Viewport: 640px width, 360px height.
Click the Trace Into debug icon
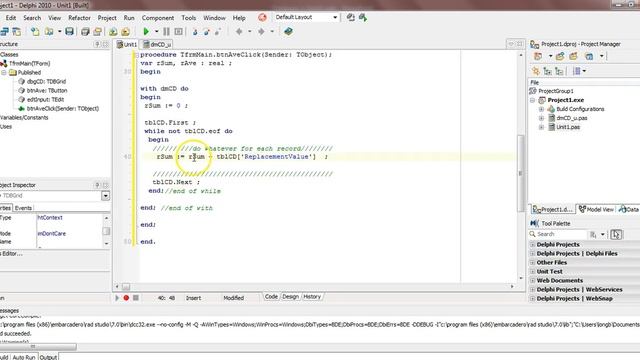point(195,31)
